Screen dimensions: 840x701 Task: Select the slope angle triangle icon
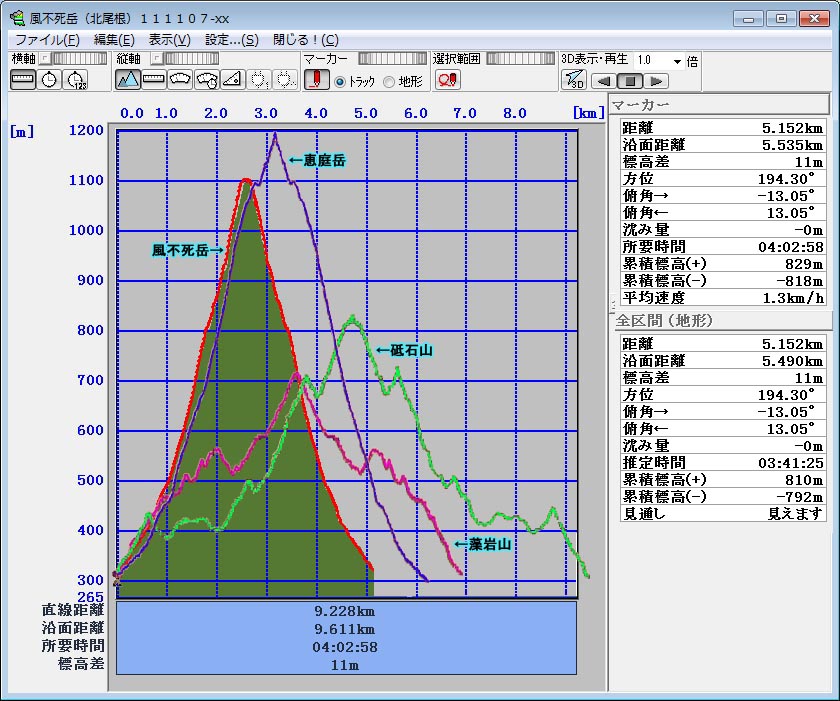click(232, 80)
